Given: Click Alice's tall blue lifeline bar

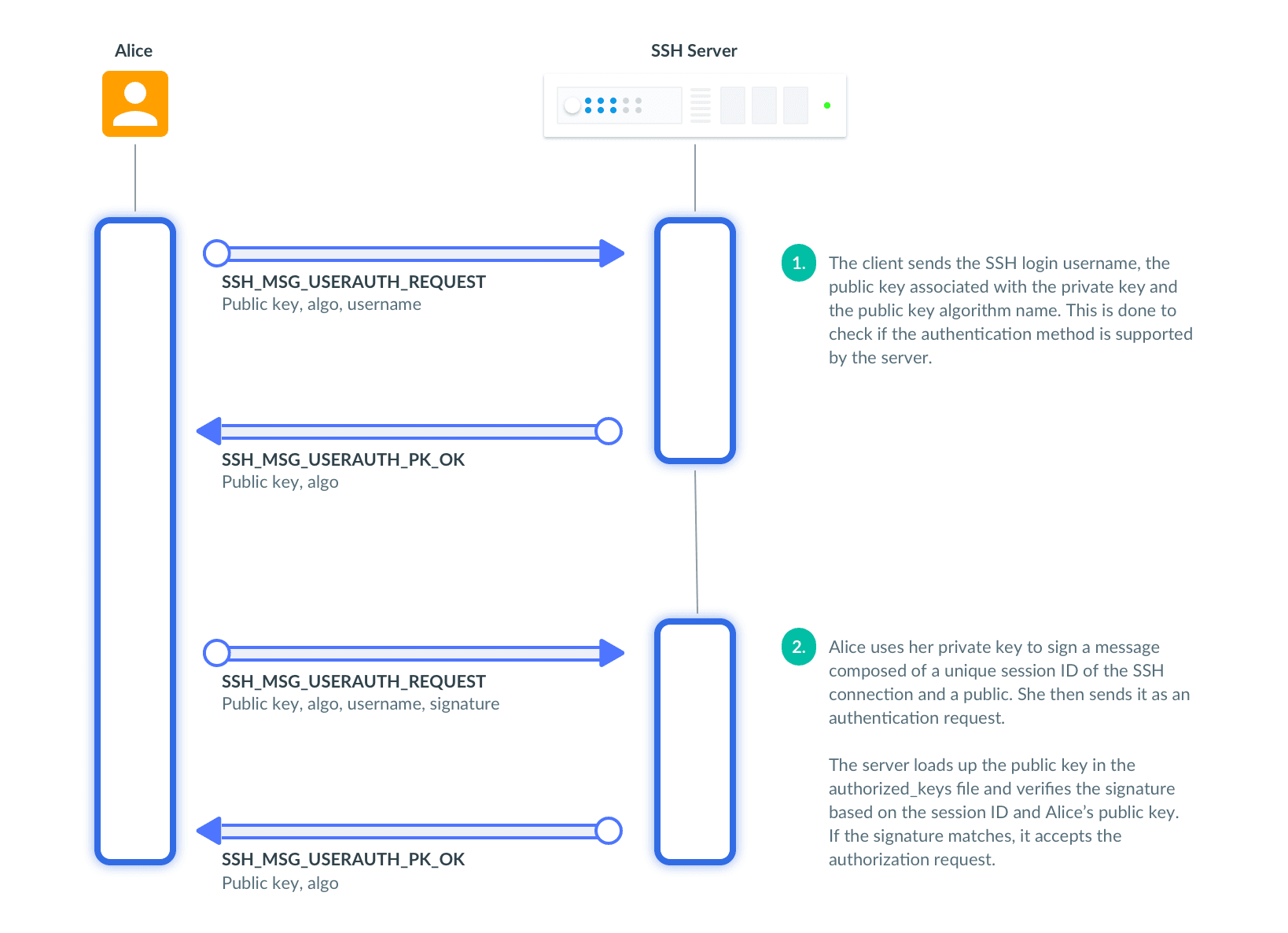Looking at the screenshot, I should pyautogui.click(x=135, y=541).
